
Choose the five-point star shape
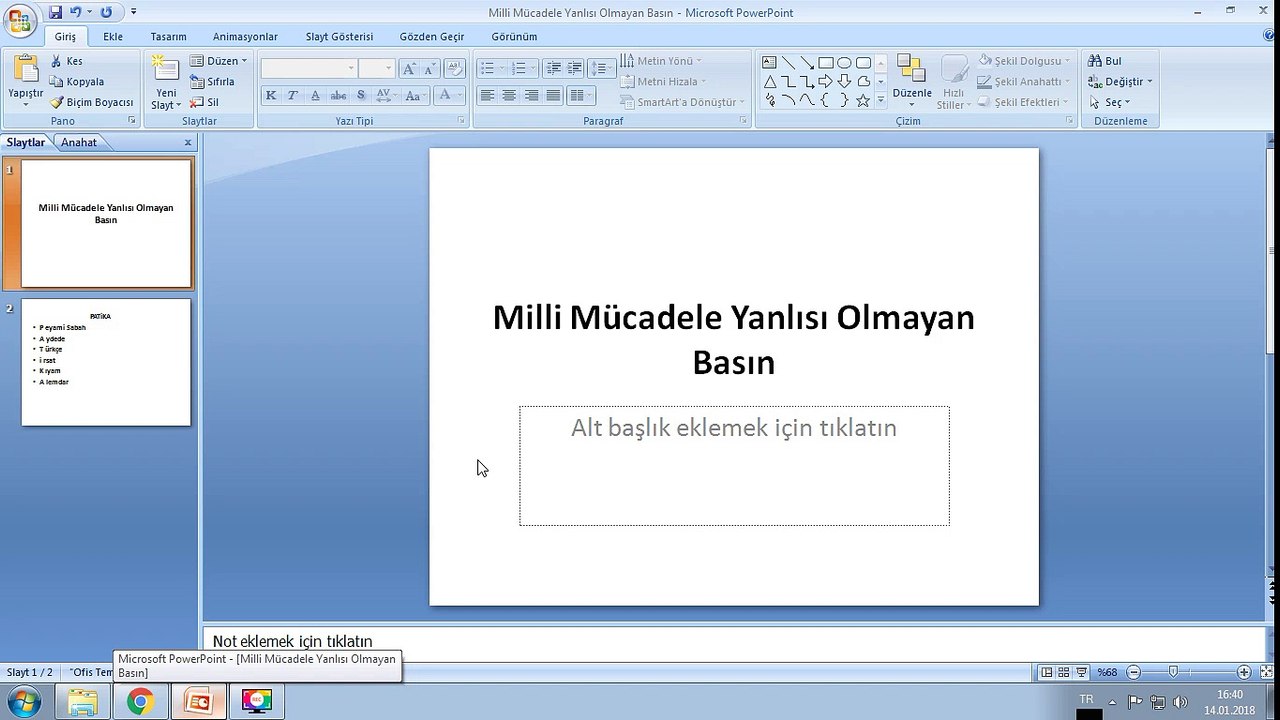863,101
